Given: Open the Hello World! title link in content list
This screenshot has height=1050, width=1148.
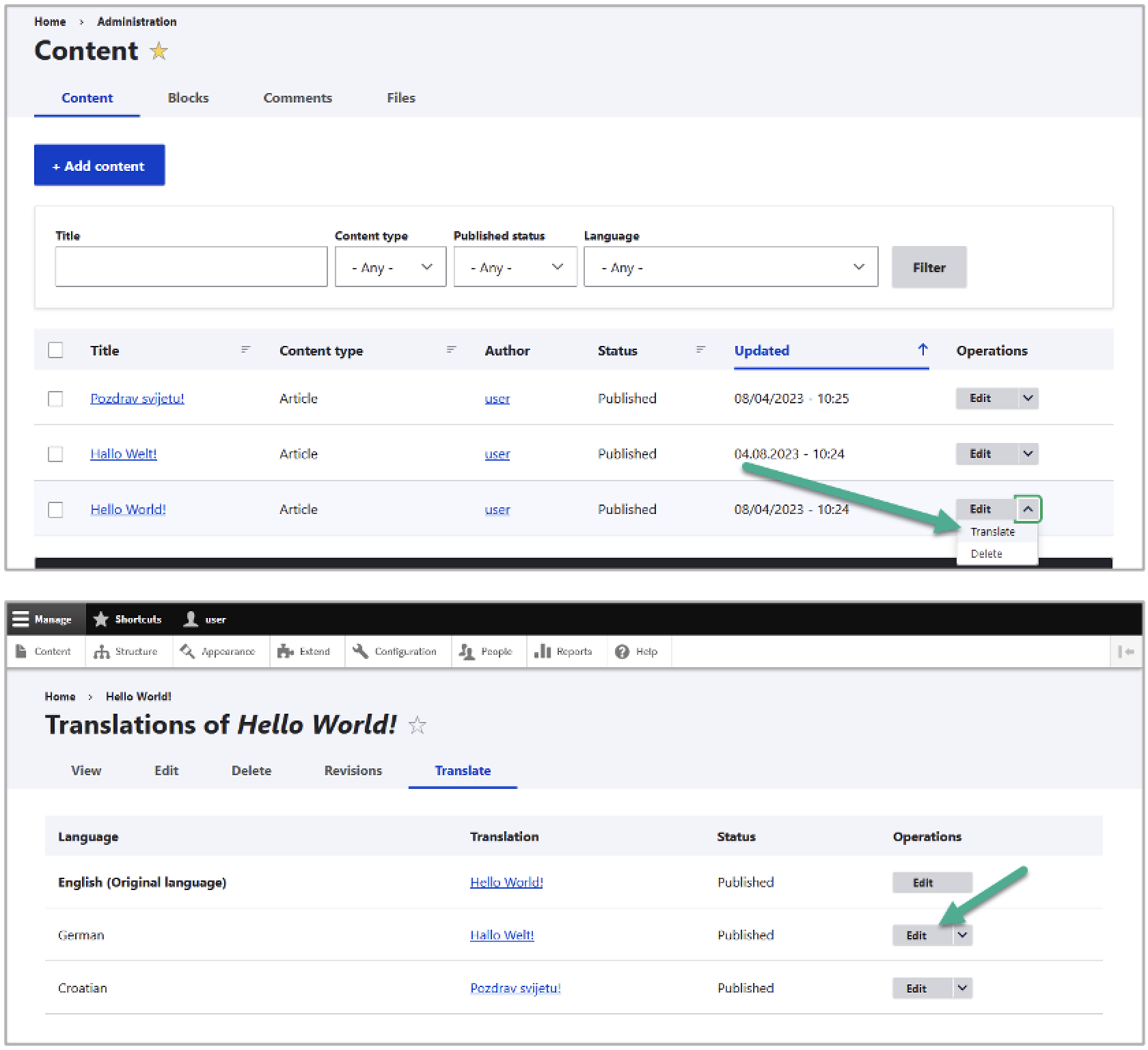Looking at the screenshot, I should click(x=128, y=509).
